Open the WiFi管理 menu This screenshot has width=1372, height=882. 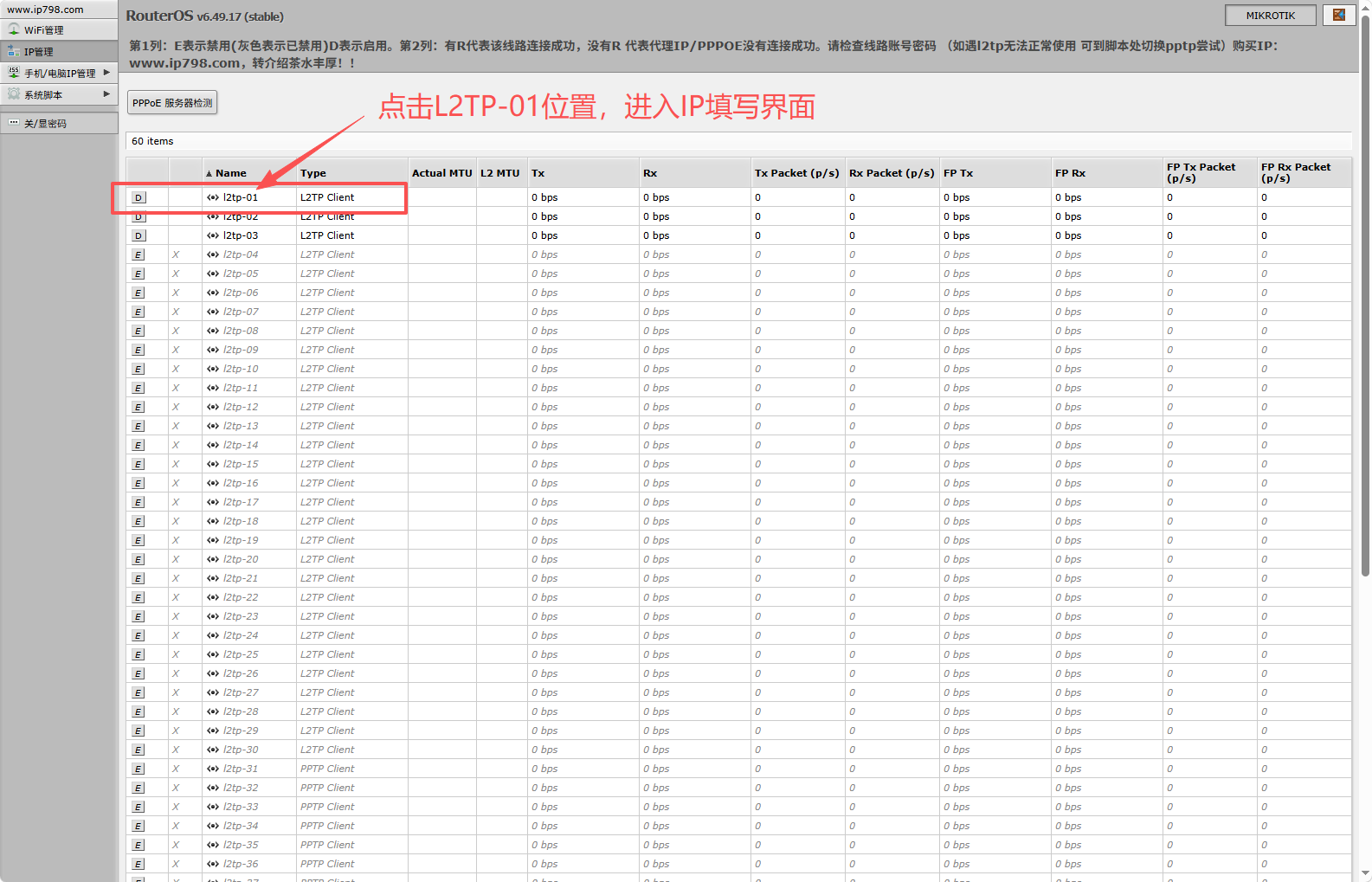coord(59,29)
